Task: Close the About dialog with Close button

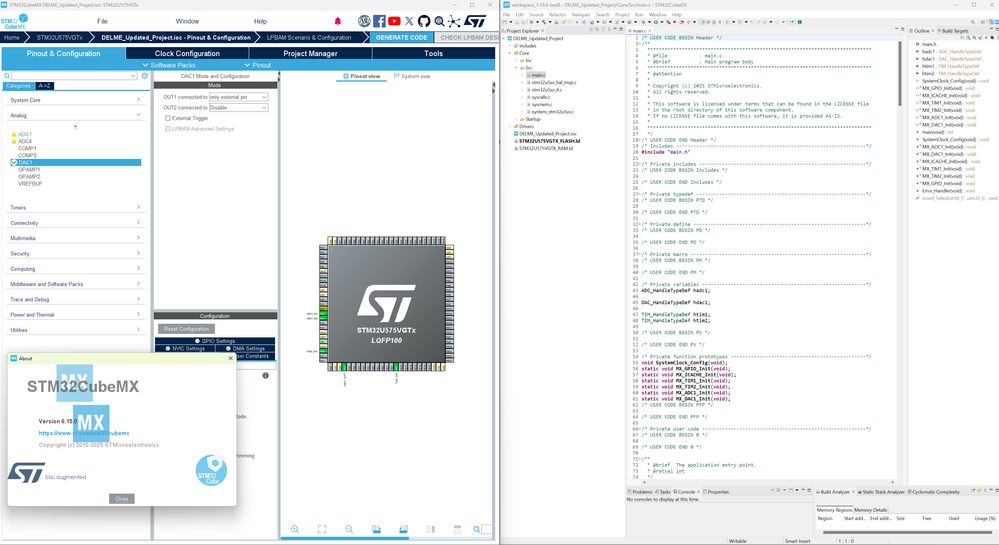Action: tap(121, 498)
